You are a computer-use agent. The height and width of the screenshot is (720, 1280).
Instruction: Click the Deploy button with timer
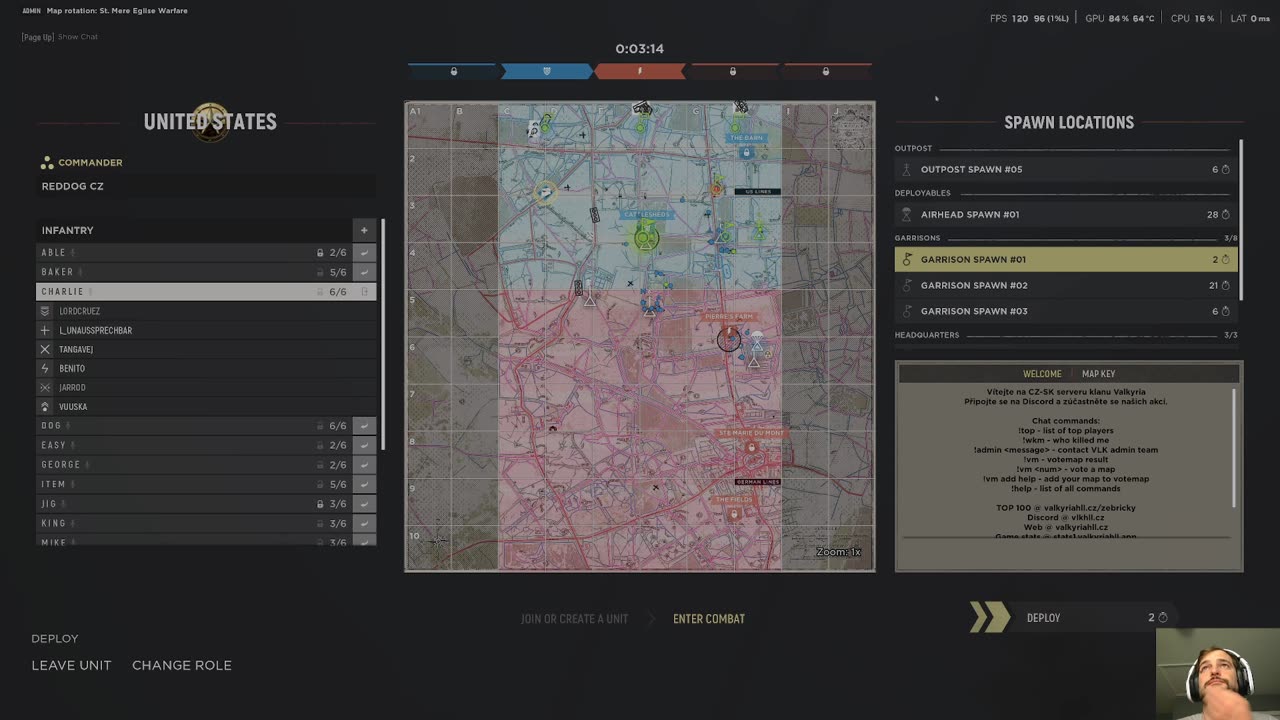pyautogui.click(x=1073, y=618)
